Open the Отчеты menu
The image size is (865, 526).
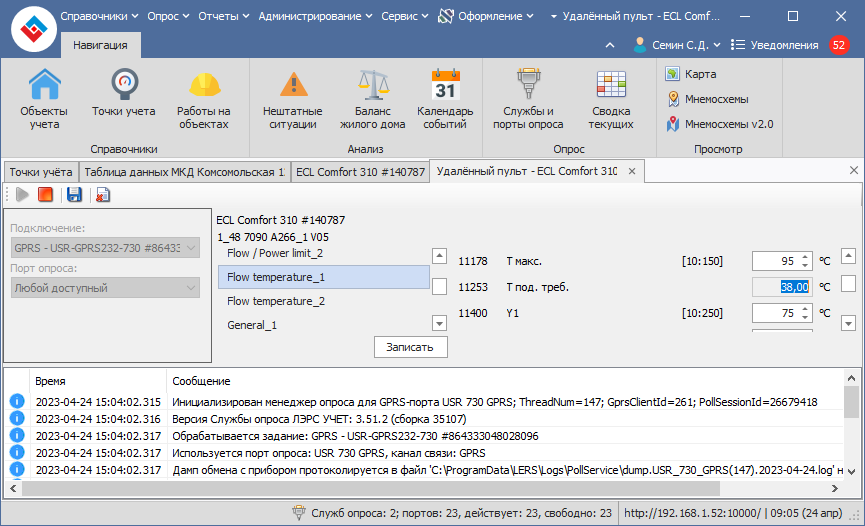coord(223,17)
